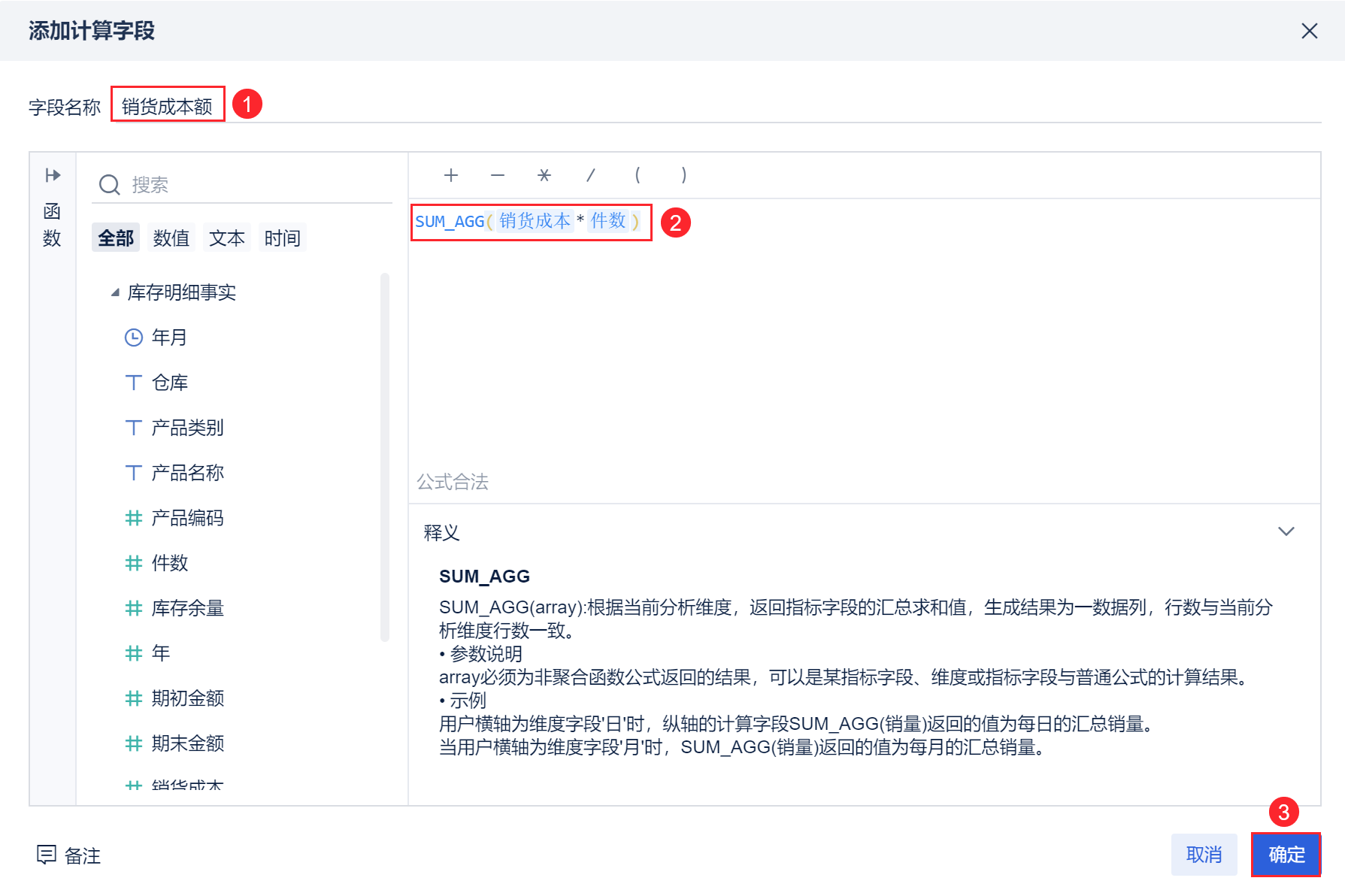The width and height of the screenshot is (1345, 896).
Task: Insert the divide operator
Action: 591,175
